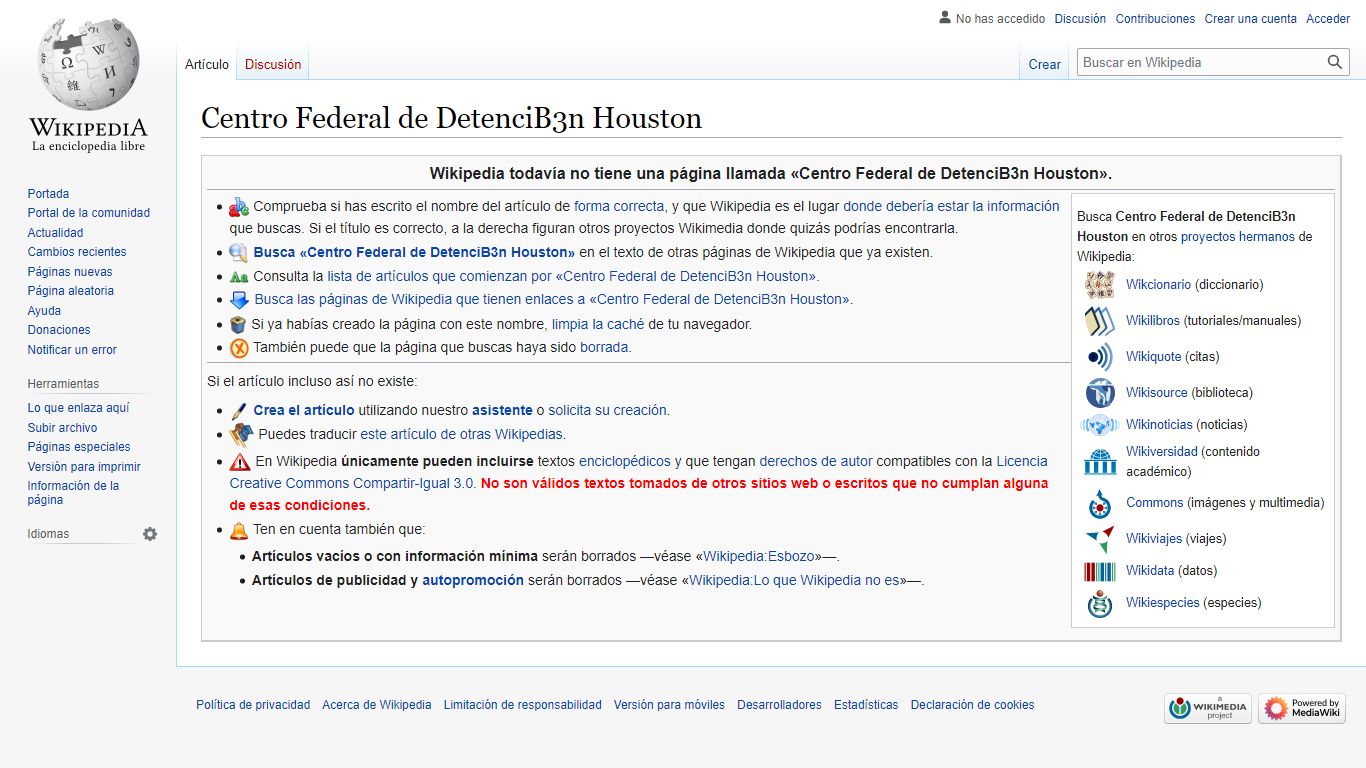
Task: Open the Contribuciones link at the top
Action: click(1155, 19)
